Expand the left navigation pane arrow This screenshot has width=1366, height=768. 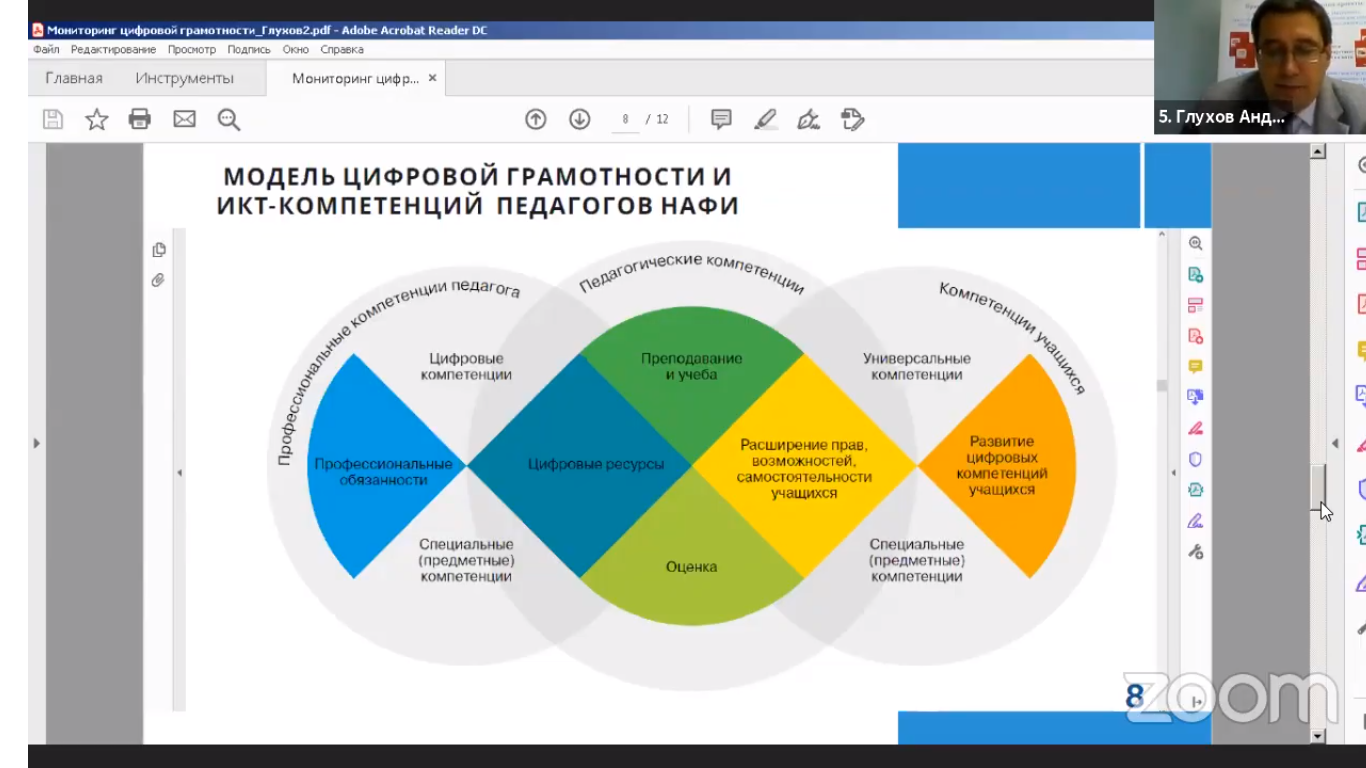[x=37, y=443]
